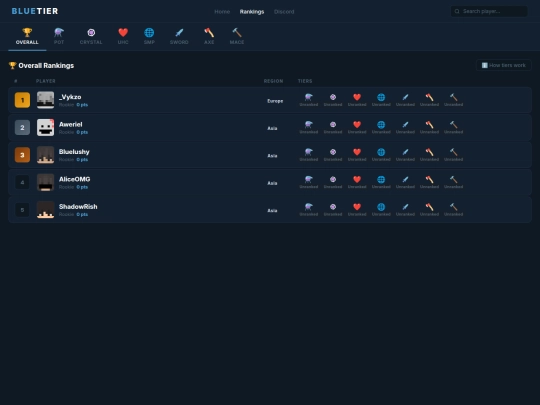
Task: Click Bluelushy's SMP globe tier icon
Action: (381, 152)
